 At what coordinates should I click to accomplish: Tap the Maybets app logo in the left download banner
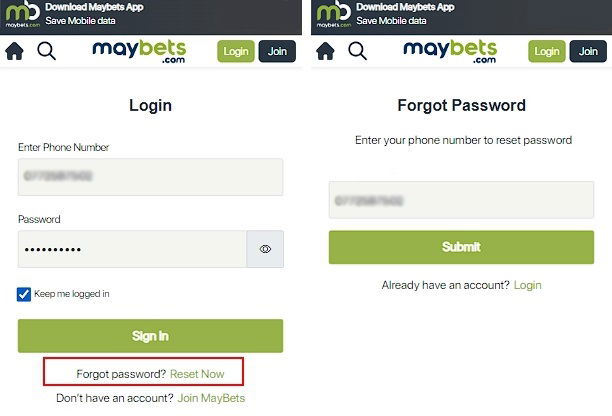[x=21, y=14]
